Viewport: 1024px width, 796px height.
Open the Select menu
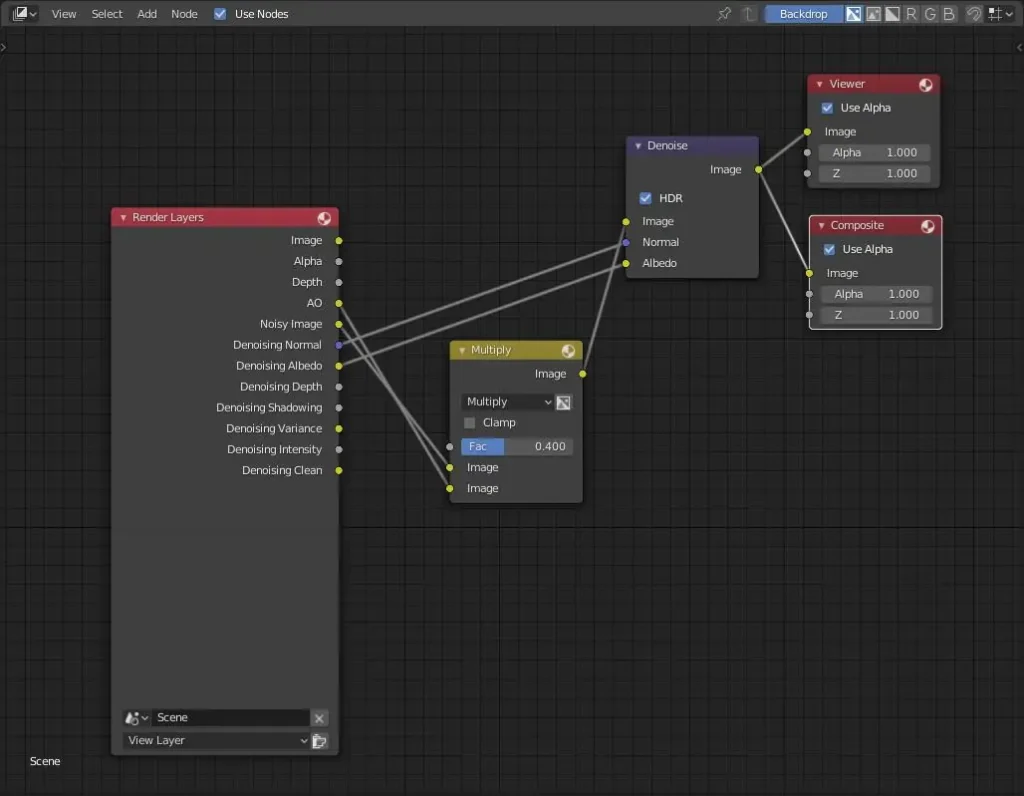[x=106, y=14]
